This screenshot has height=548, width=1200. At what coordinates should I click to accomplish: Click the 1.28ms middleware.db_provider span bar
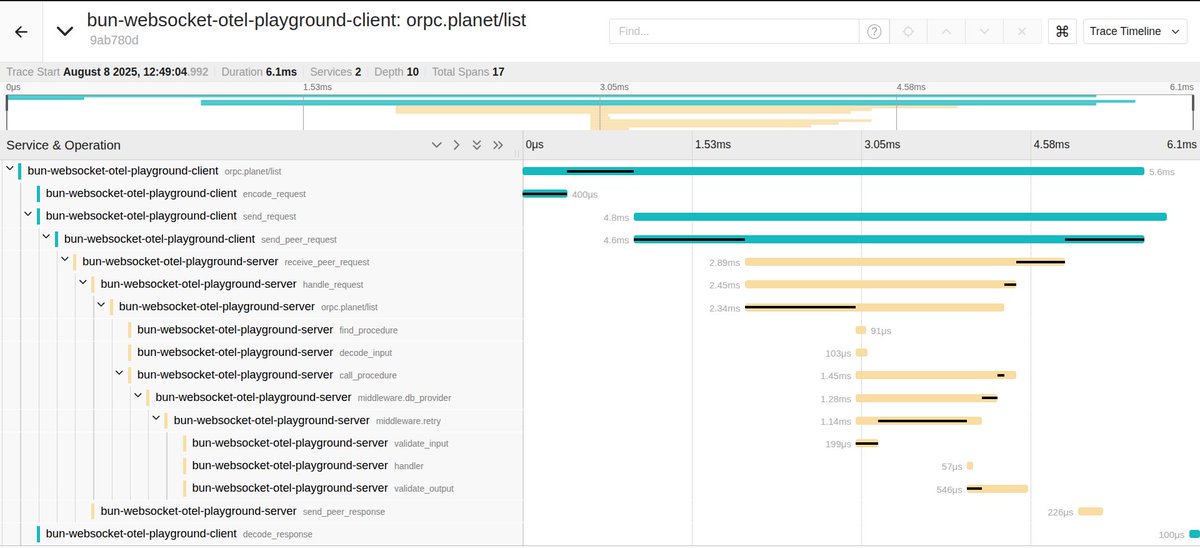pos(927,398)
